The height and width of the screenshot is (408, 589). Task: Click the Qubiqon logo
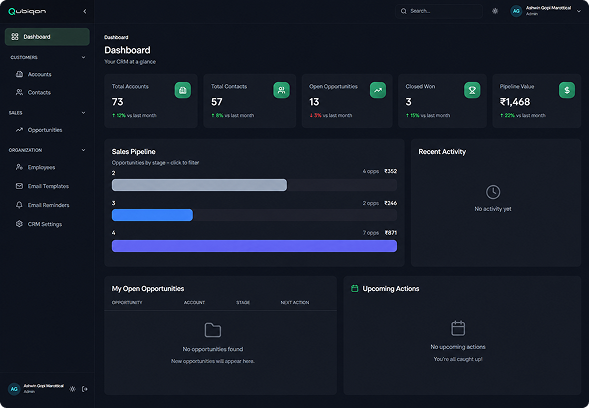click(x=27, y=12)
